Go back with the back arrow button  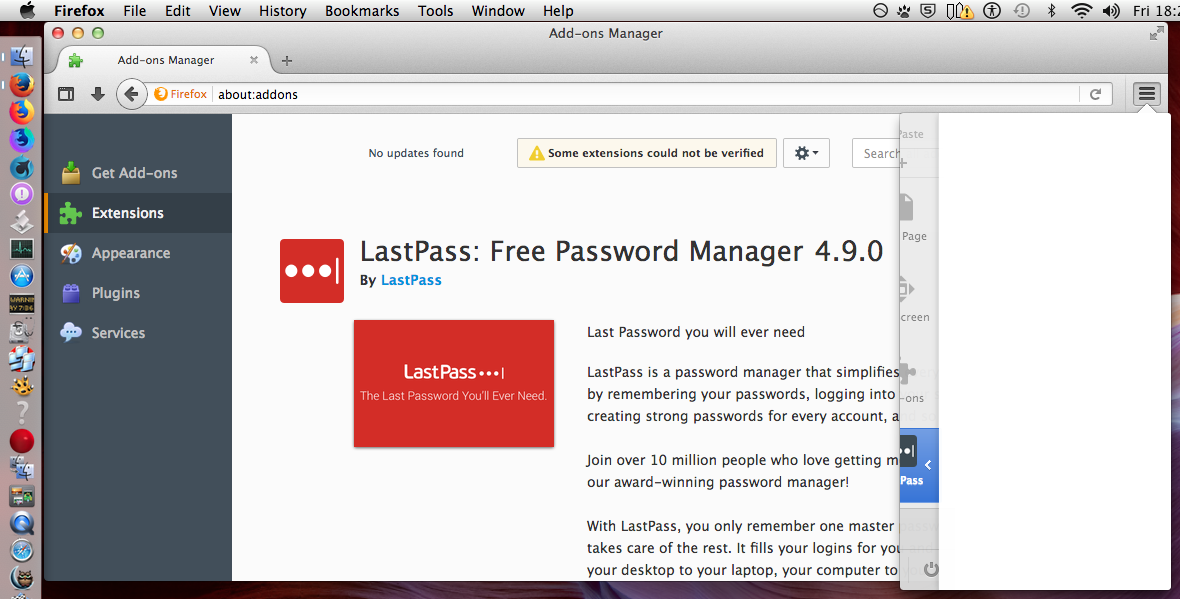pyautogui.click(x=131, y=94)
